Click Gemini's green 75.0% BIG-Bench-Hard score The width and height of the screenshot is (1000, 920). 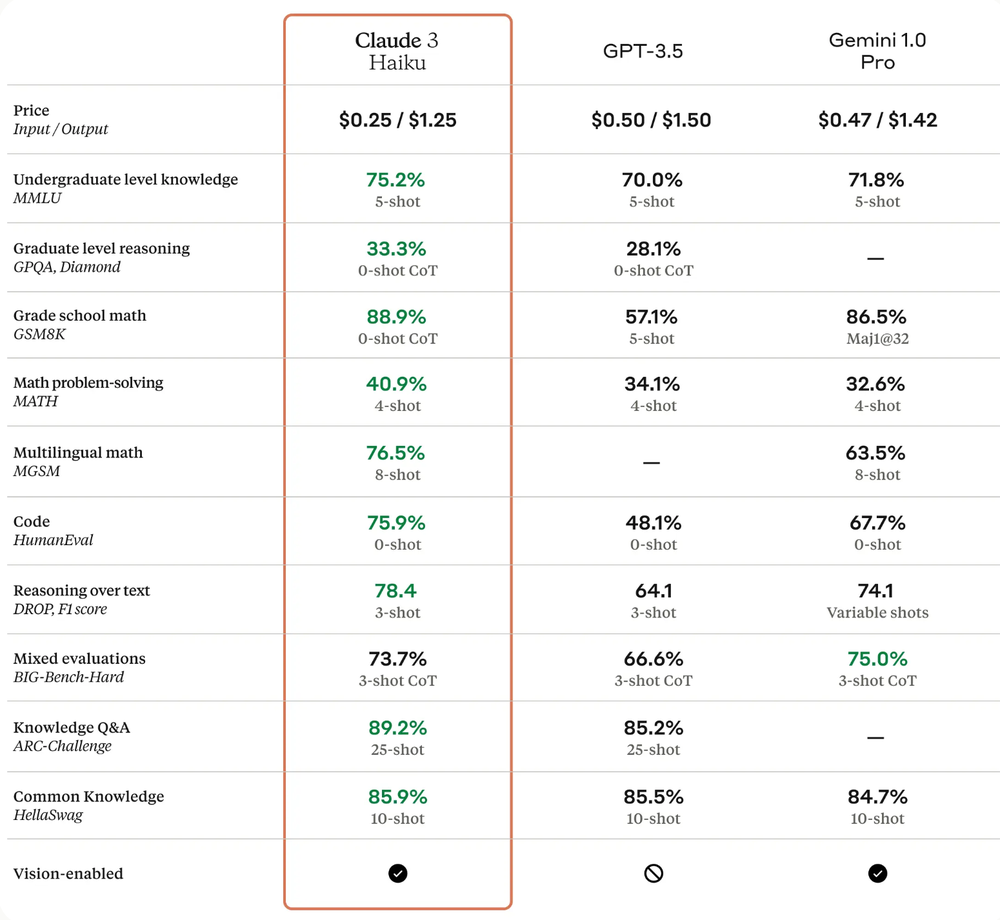click(x=877, y=659)
